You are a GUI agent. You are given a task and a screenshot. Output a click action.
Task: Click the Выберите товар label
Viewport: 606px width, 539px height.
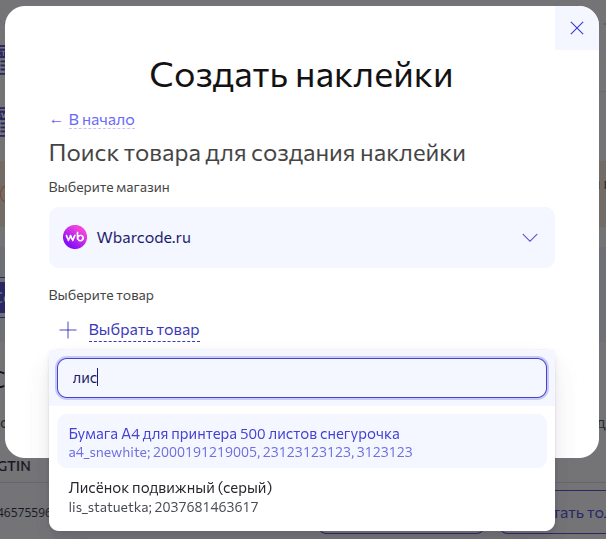(x=101, y=296)
